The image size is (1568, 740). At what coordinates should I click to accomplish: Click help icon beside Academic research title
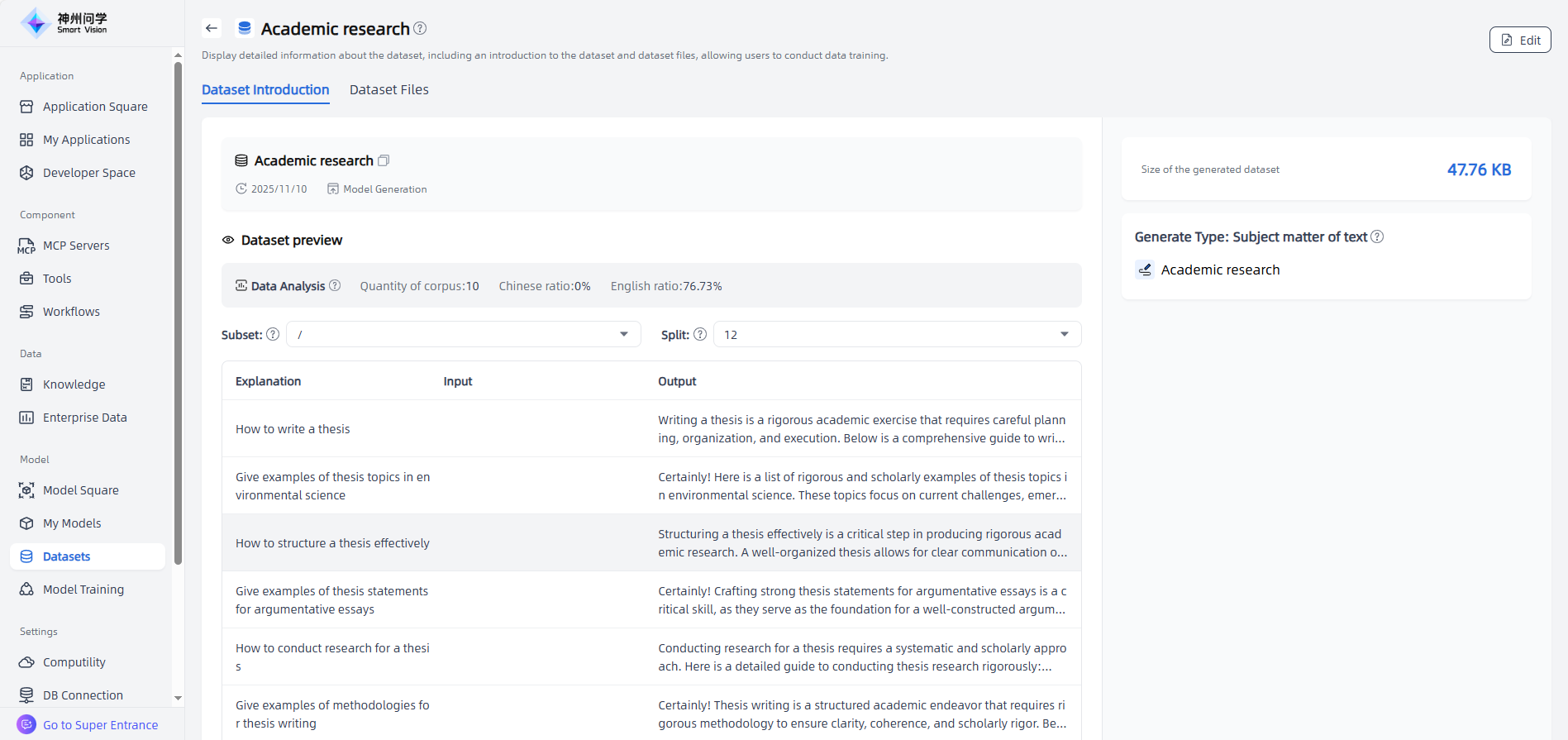[420, 28]
